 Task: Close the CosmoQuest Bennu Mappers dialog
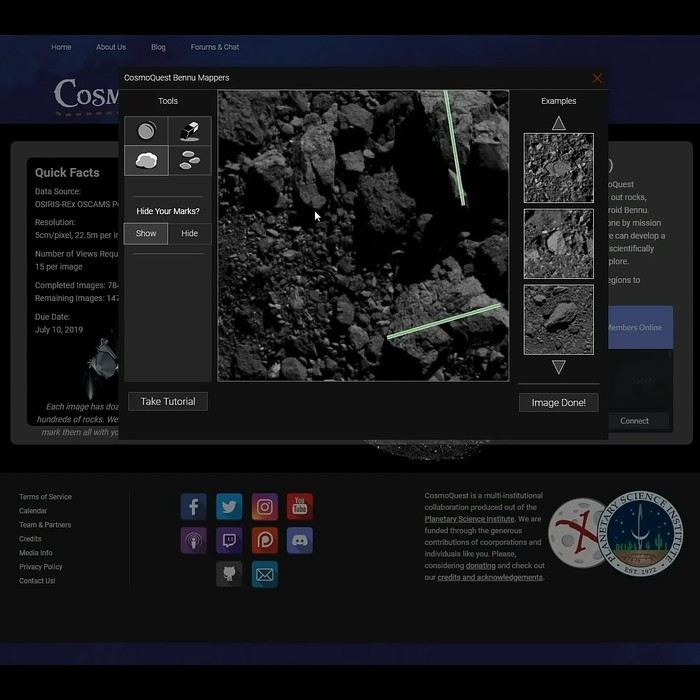pos(597,78)
